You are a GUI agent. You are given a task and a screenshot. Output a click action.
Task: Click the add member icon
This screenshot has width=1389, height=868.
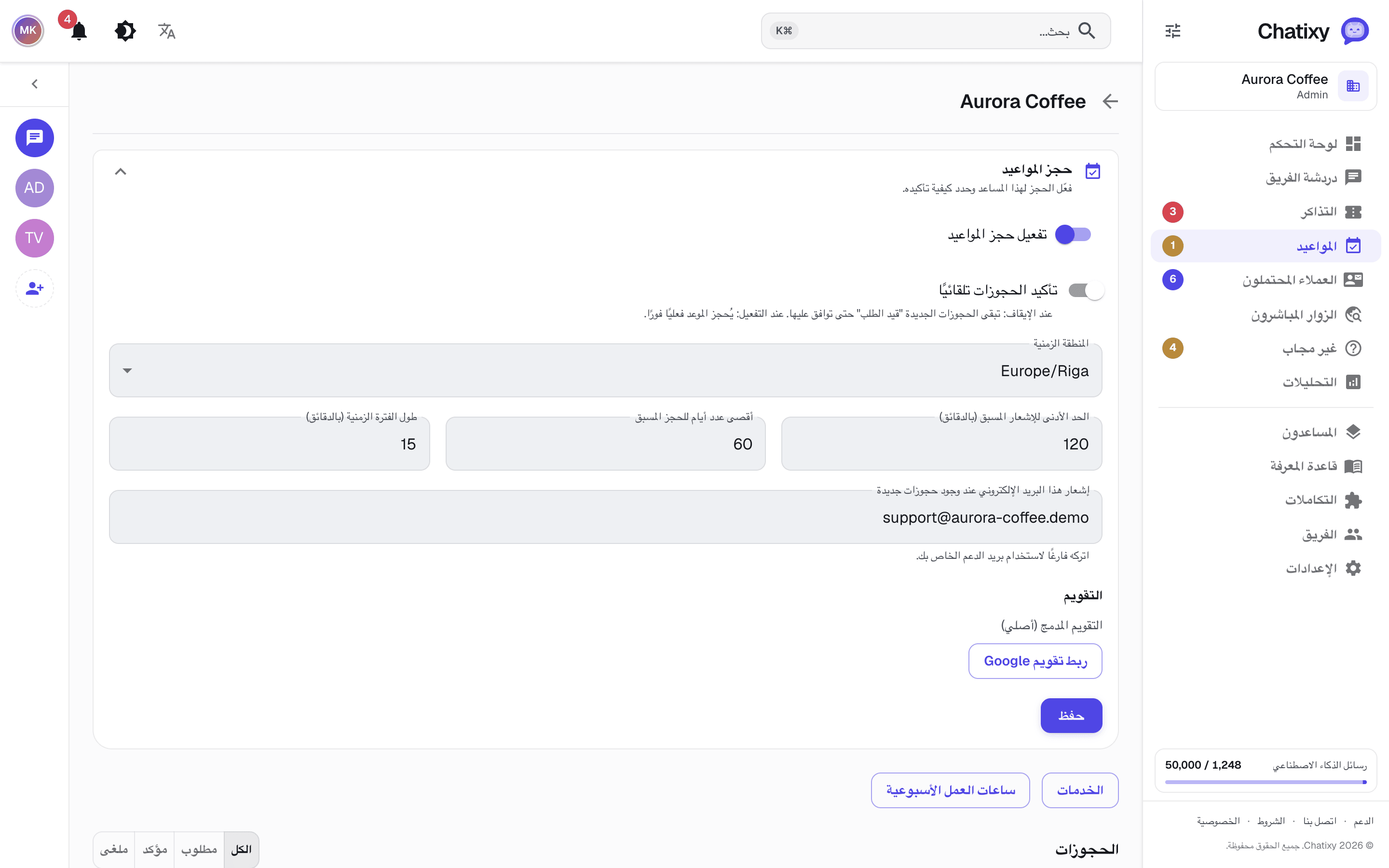coord(34,288)
